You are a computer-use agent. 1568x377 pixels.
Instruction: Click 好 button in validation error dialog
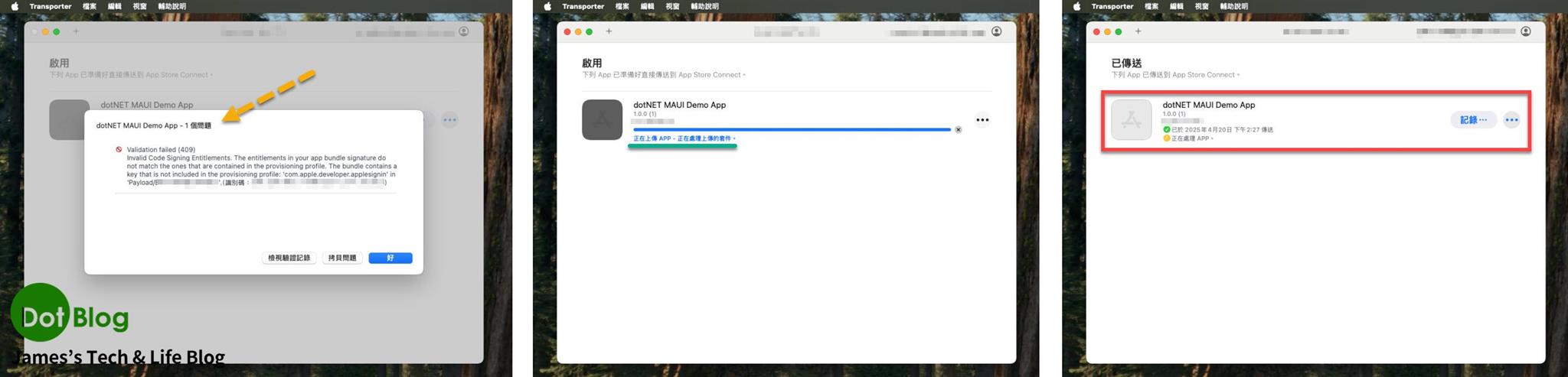pyautogui.click(x=390, y=258)
